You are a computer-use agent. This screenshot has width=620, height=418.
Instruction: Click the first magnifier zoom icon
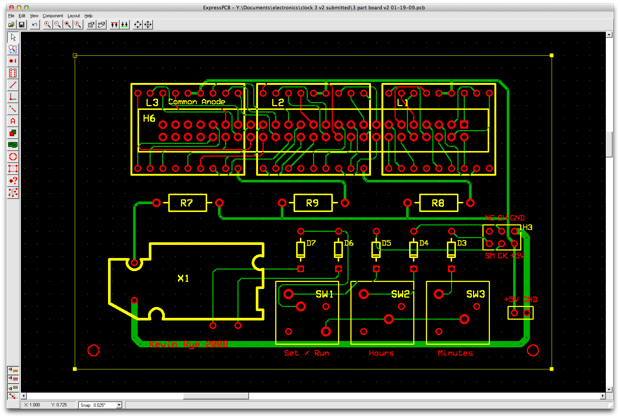[x=47, y=25]
